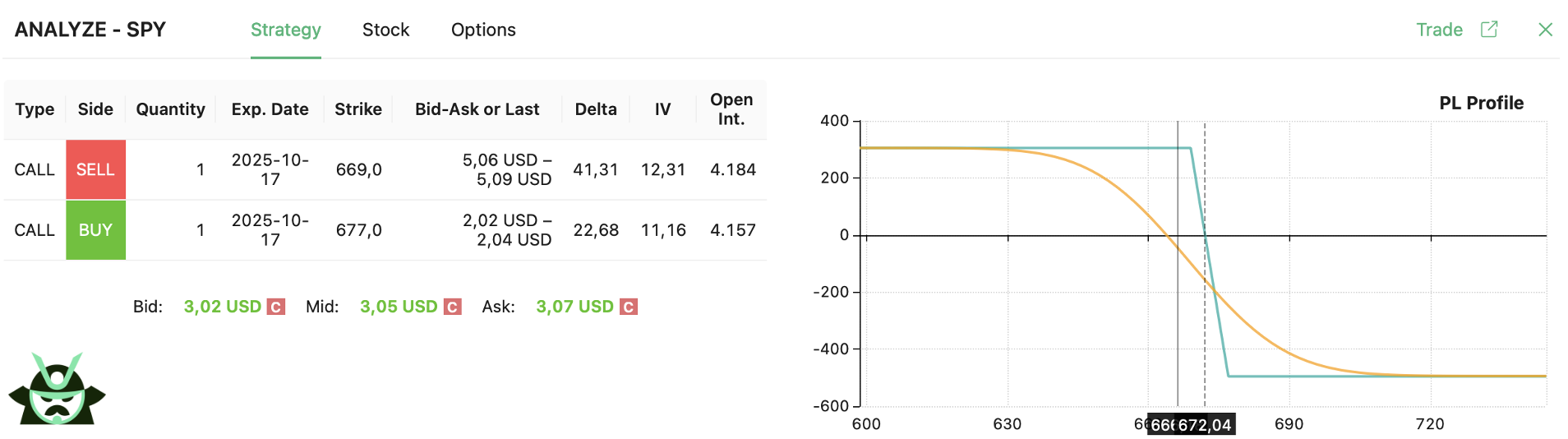1568x439 pixels.
Task: Close the Analyze SPY panel
Action: pos(1545,30)
